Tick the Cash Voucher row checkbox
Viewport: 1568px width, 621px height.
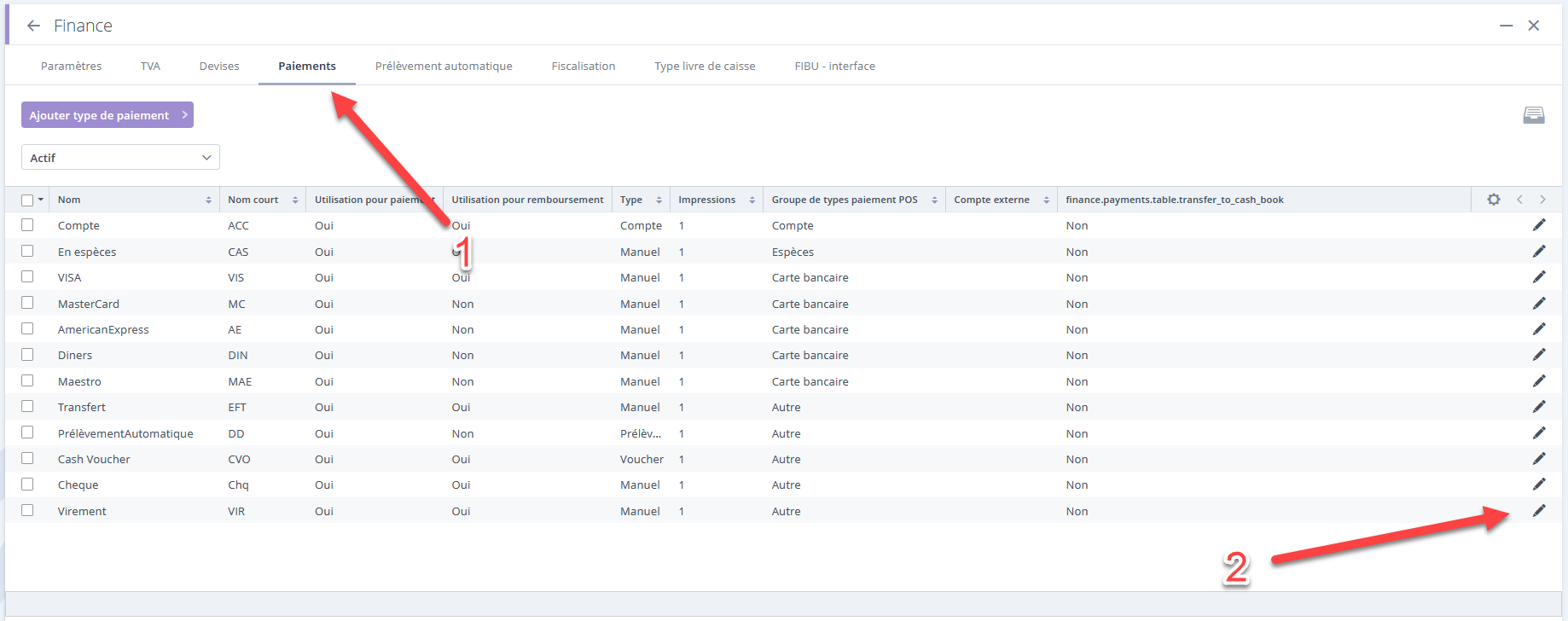(27, 458)
